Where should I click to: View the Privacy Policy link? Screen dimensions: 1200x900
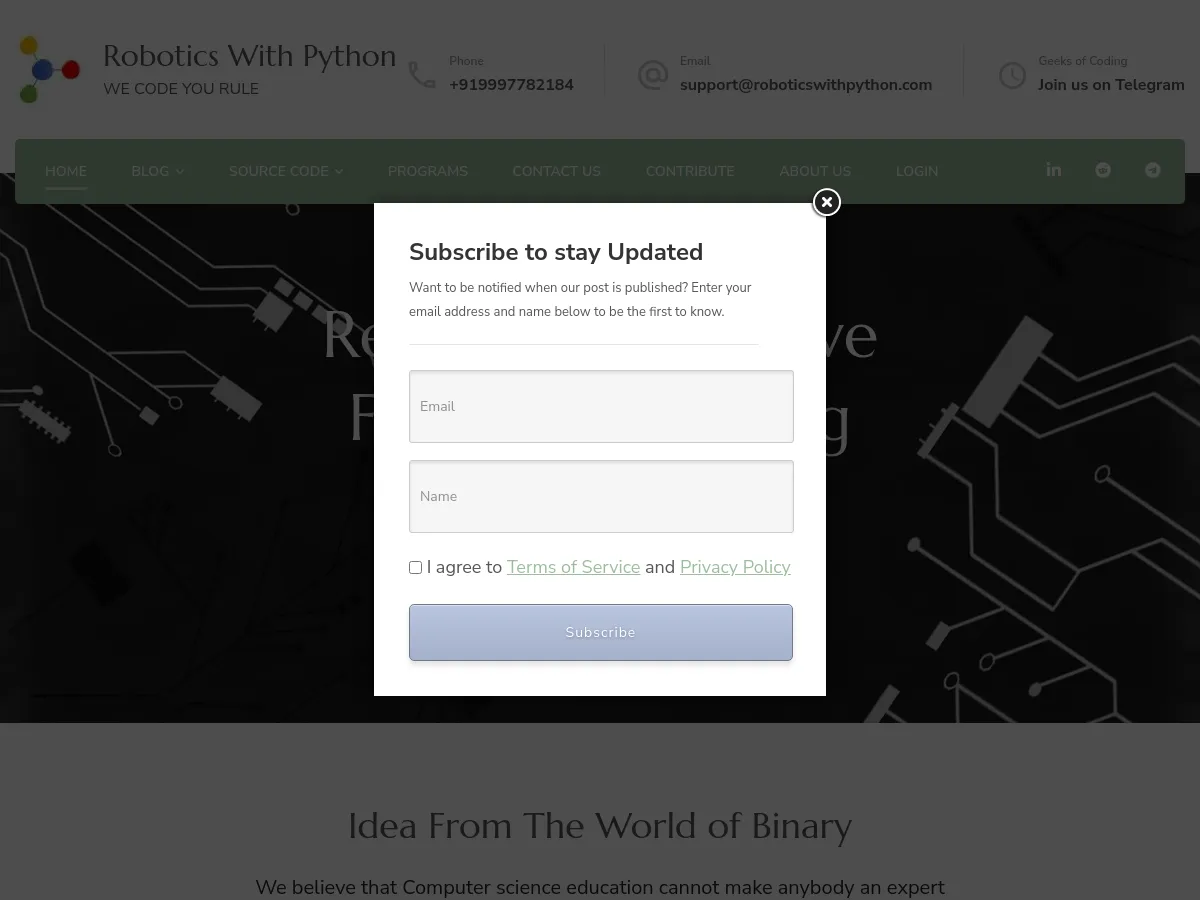point(735,567)
